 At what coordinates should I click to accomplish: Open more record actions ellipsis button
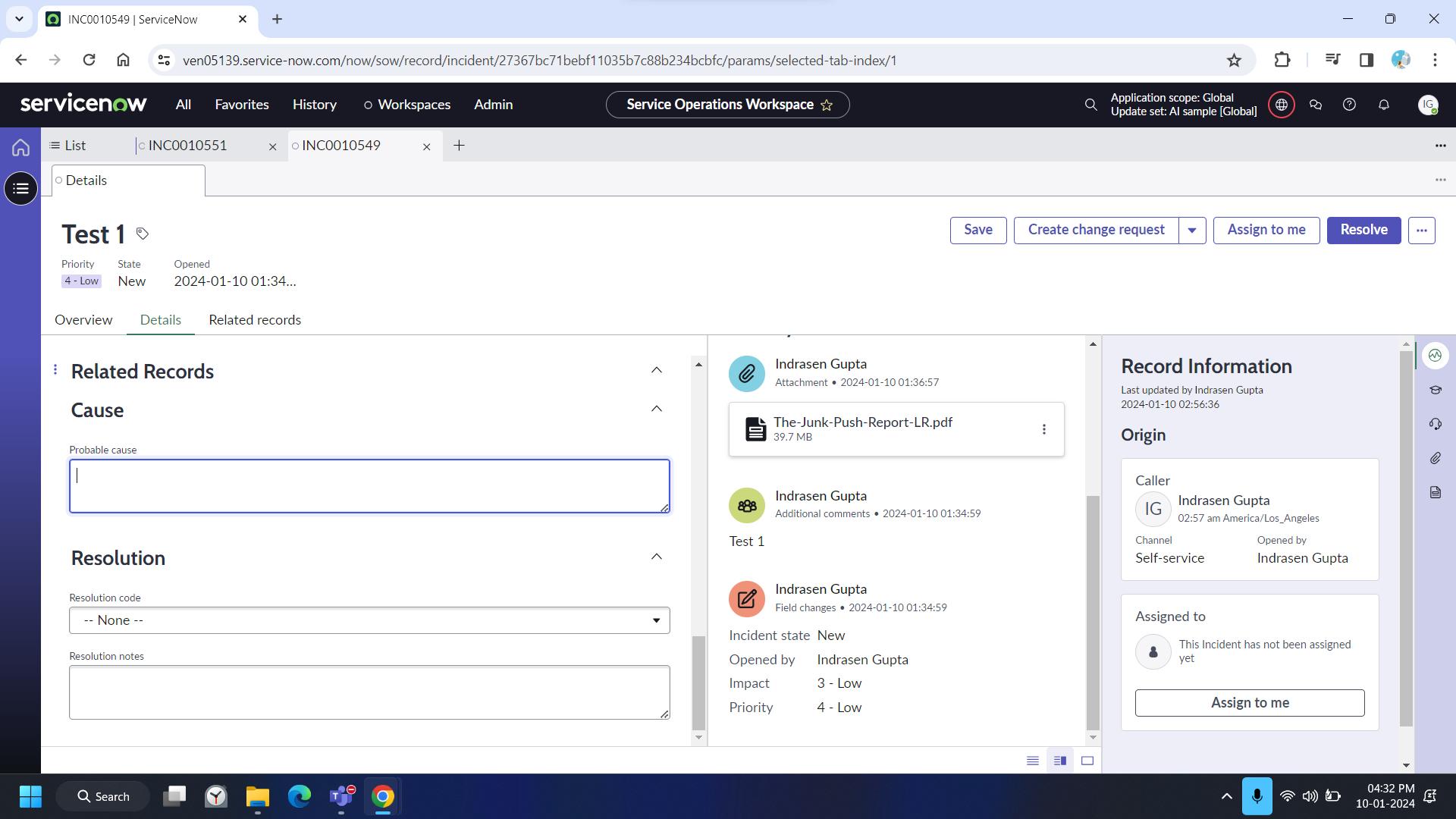pyautogui.click(x=1421, y=230)
